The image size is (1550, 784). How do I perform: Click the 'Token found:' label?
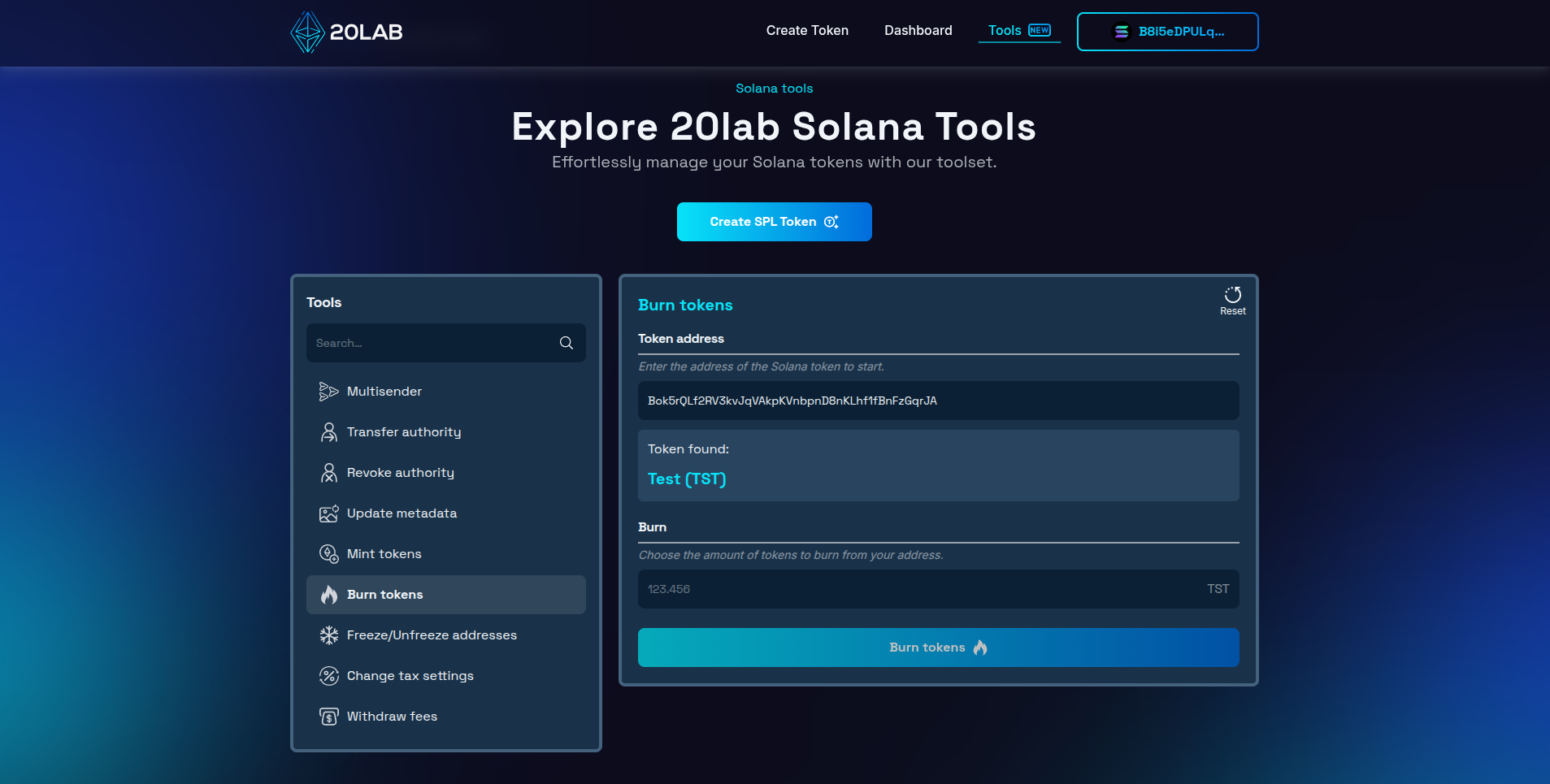688,449
